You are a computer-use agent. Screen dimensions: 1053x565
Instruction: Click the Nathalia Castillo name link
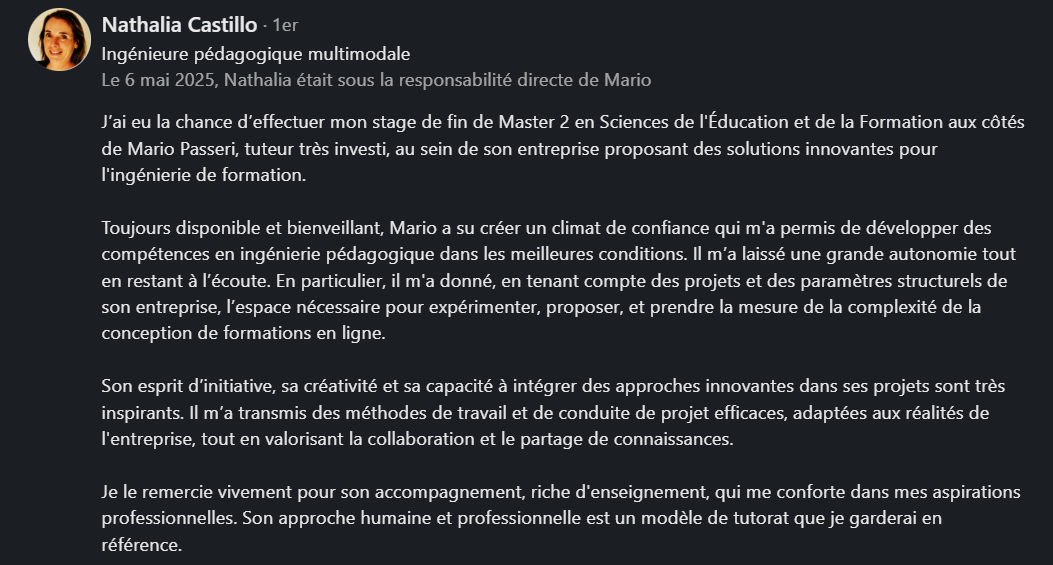(179, 25)
